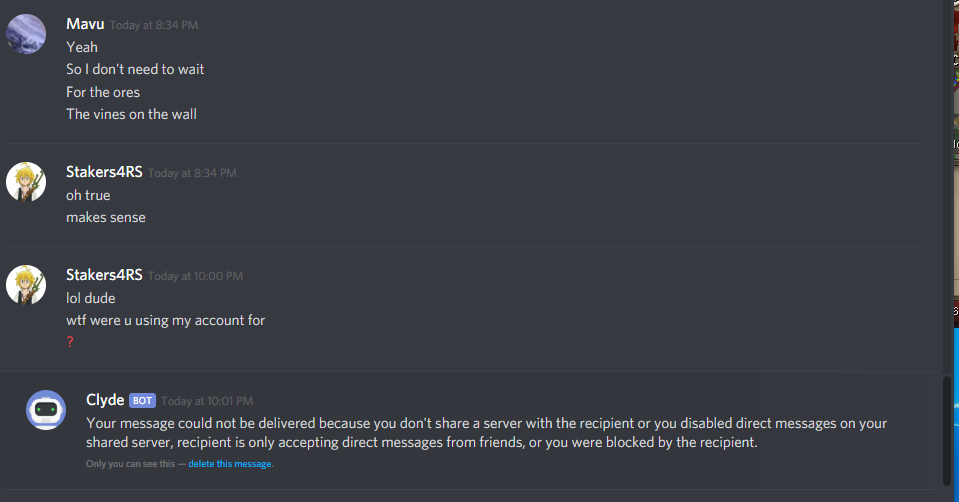The height and width of the screenshot is (502, 959).
Task: Click the 'Today at 10:01 PM' timestamp
Action: tap(207, 401)
